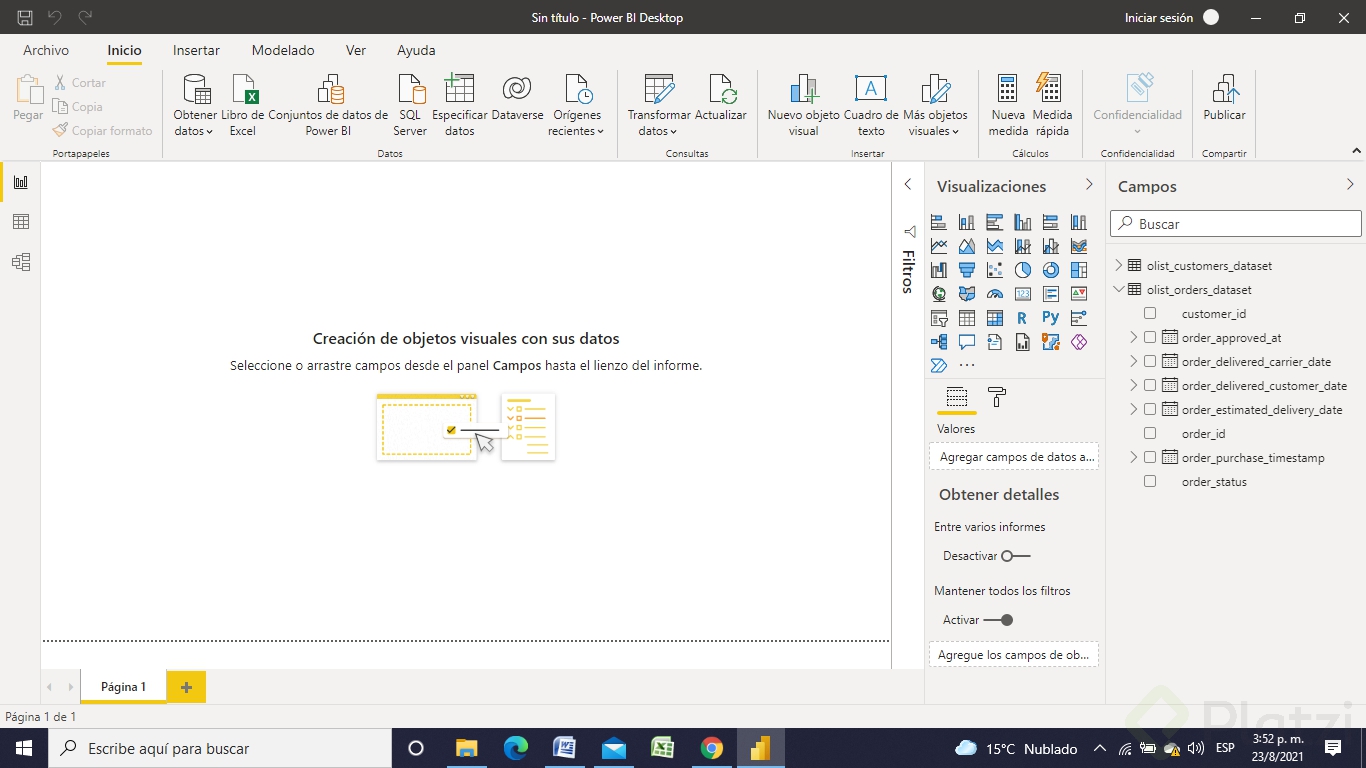Choose the Power Apps visual
This screenshot has height=768, width=1366.
point(1078,342)
